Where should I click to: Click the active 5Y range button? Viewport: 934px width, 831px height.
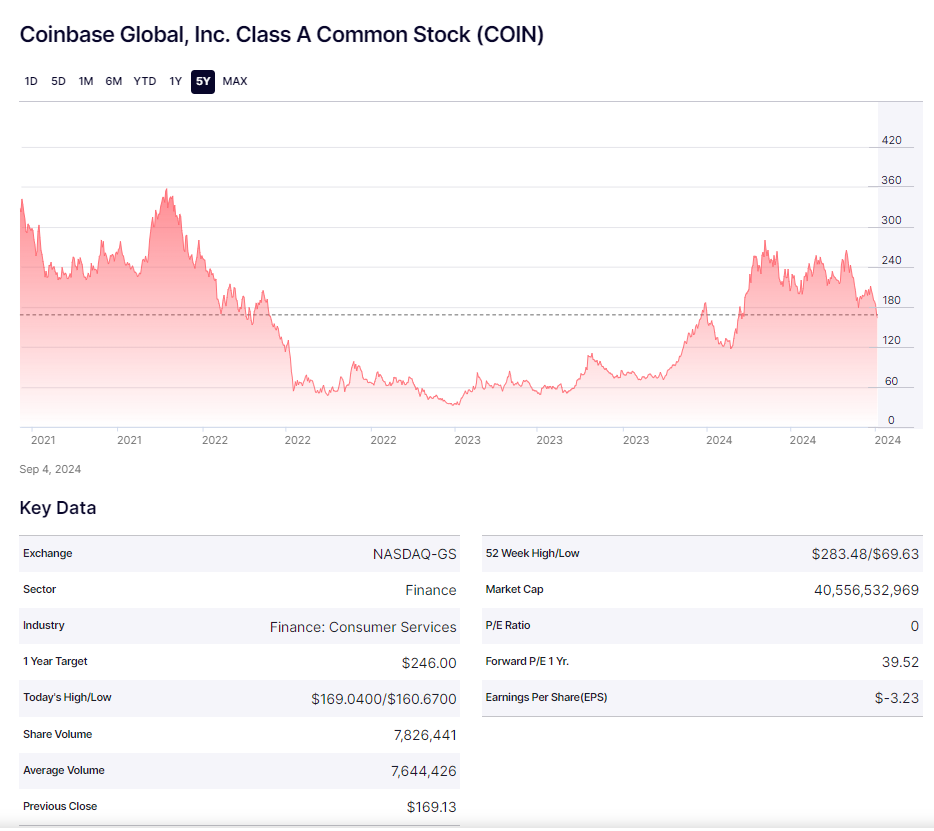pos(203,82)
